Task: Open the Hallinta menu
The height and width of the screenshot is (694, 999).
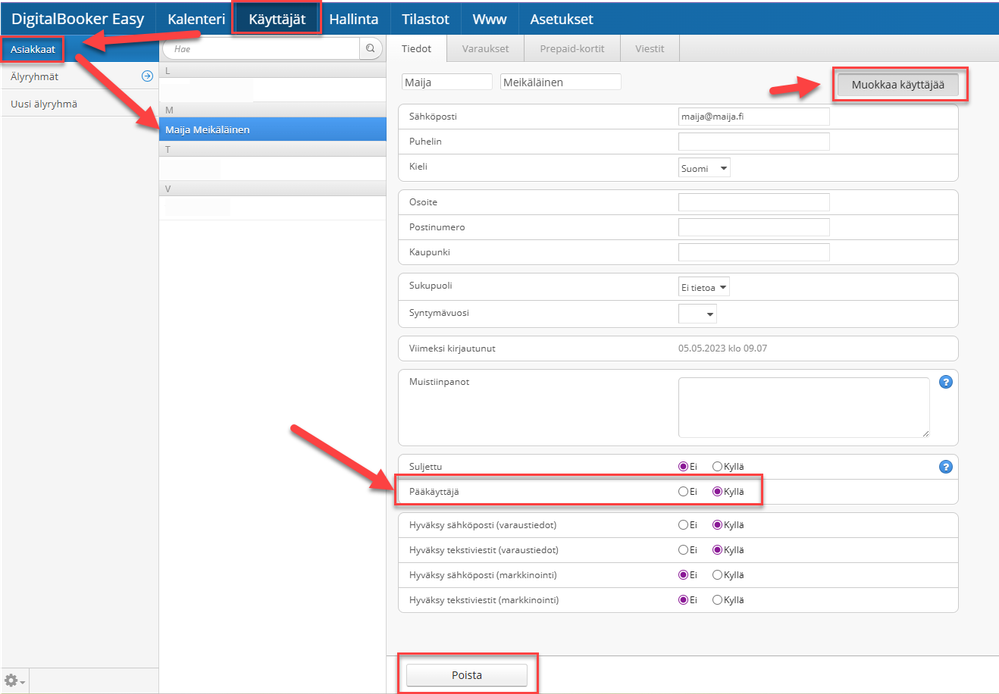Action: click(x=354, y=18)
